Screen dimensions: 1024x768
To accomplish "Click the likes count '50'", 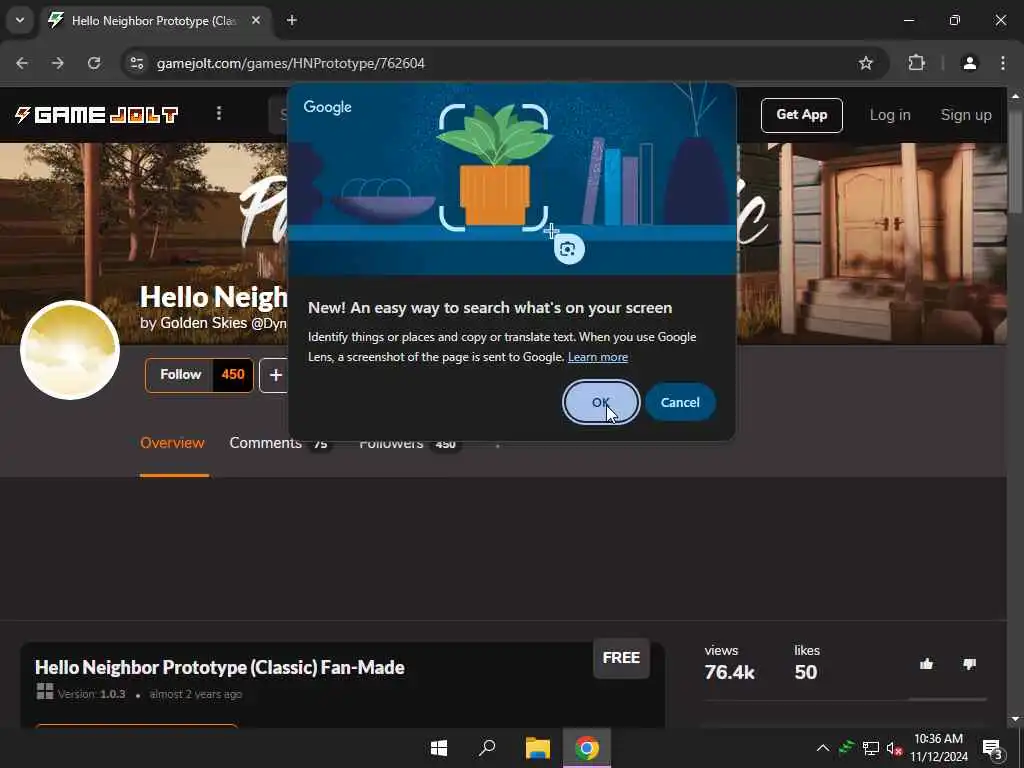I will click(806, 672).
